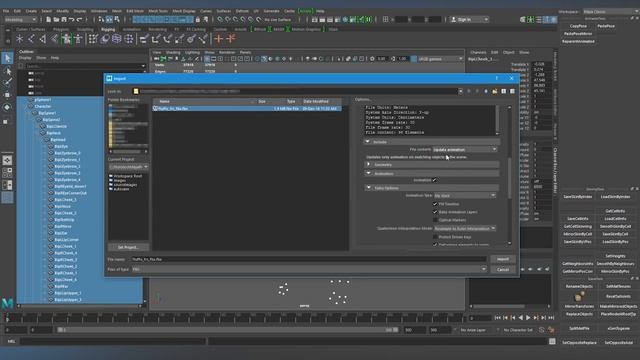Toggle the Outliner search filter checkbox
The height and width of the screenshot is (360, 640).
(x=21, y=66)
